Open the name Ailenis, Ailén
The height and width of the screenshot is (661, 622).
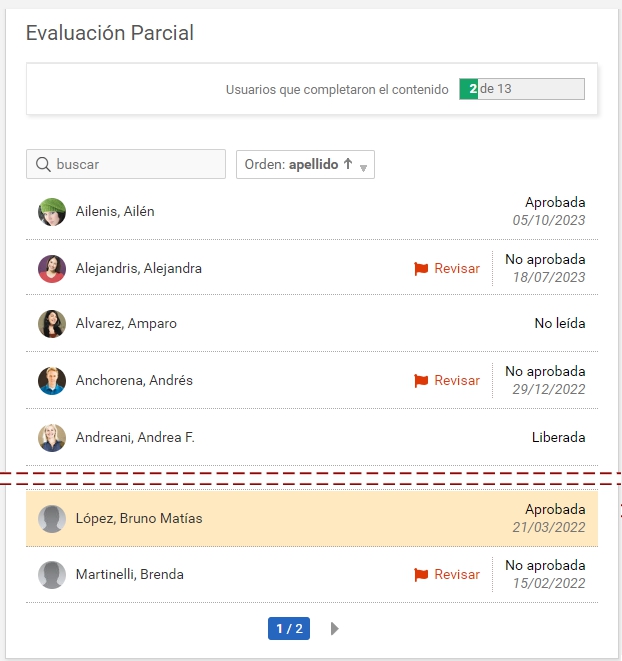tap(115, 212)
